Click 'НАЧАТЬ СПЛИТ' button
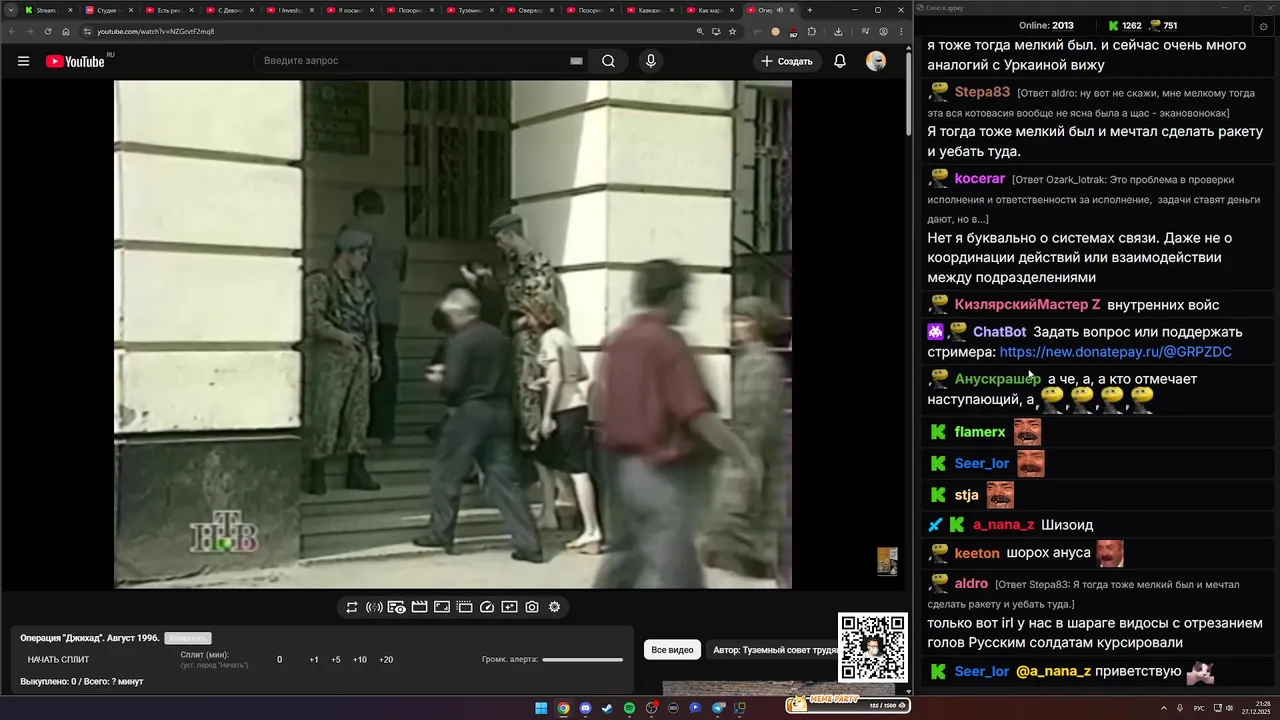This screenshot has height=720, width=1280. point(58,660)
